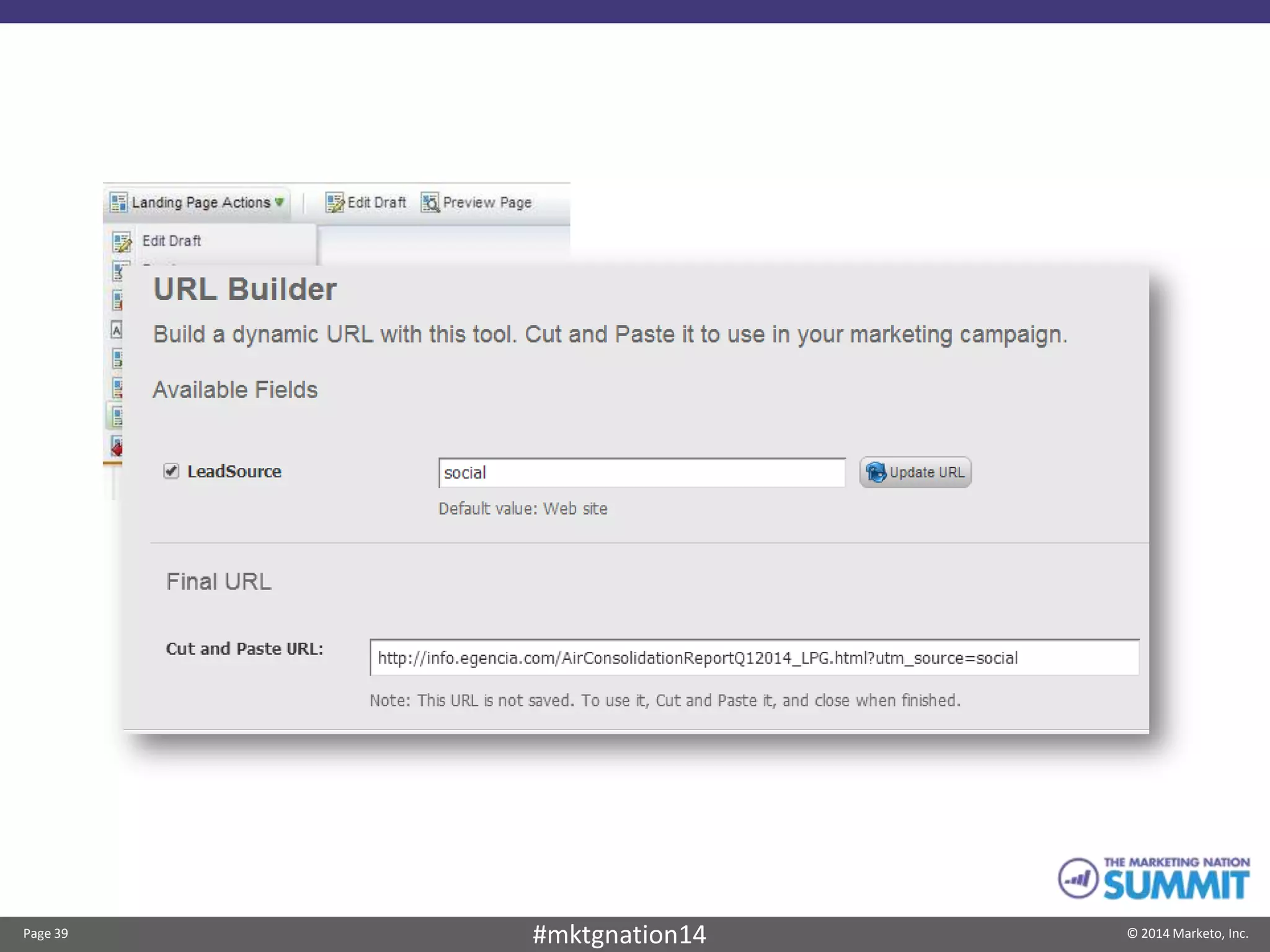This screenshot has height=952, width=1270.
Task: Click the globe icon on Update URL
Action: tap(876, 472)
